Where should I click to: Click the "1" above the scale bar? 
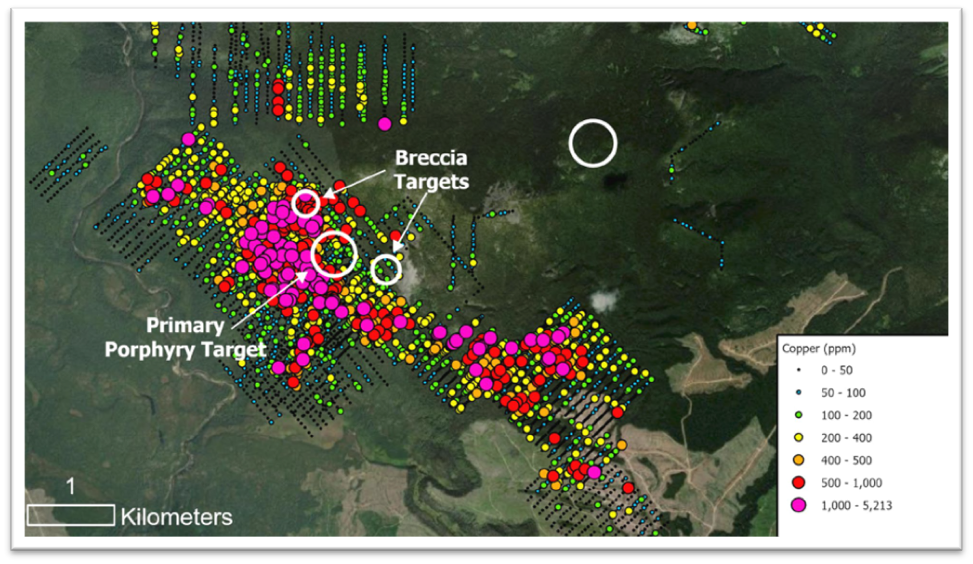pos(70,486)
